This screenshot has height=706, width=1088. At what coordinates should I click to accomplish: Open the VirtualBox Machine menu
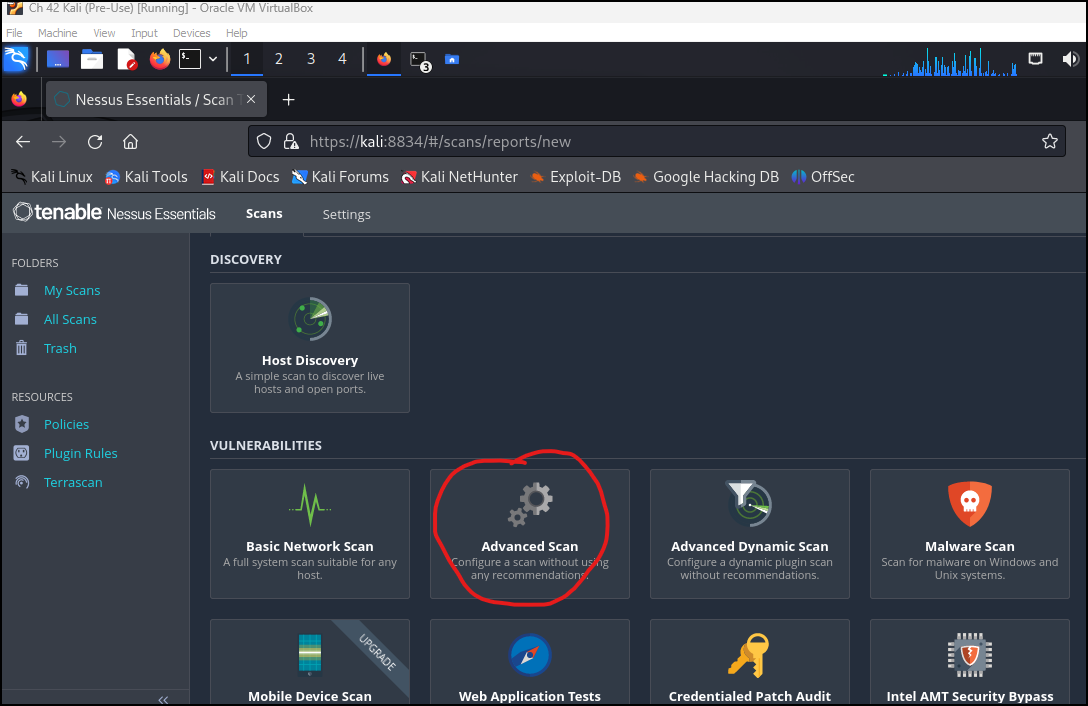58,33
